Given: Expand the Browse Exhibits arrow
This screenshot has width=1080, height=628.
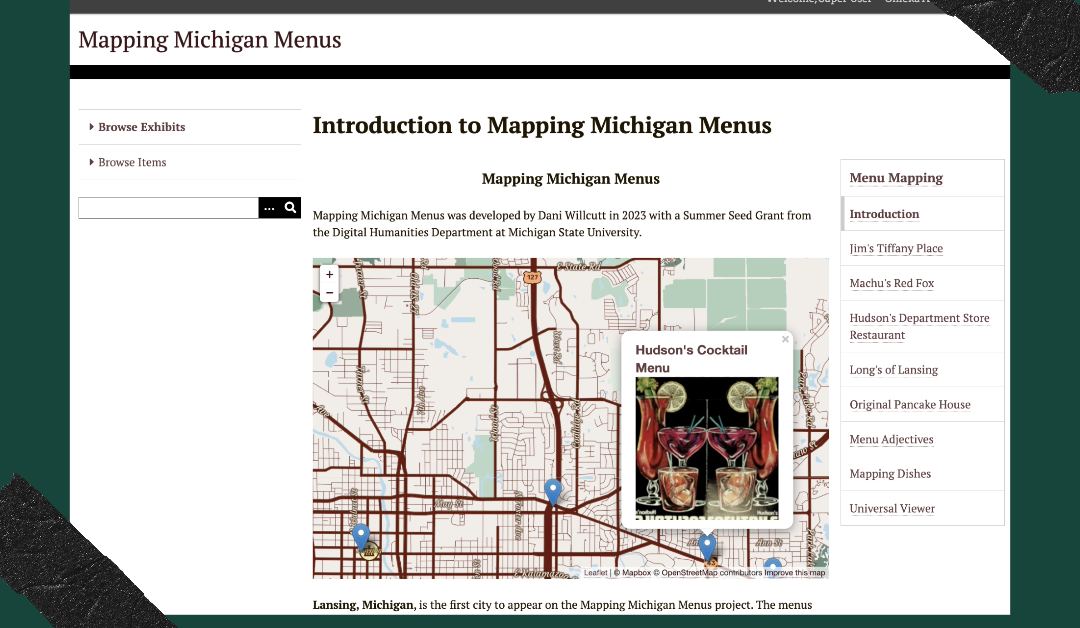Looking at the screenshot, I should click(x=92, y=127).
